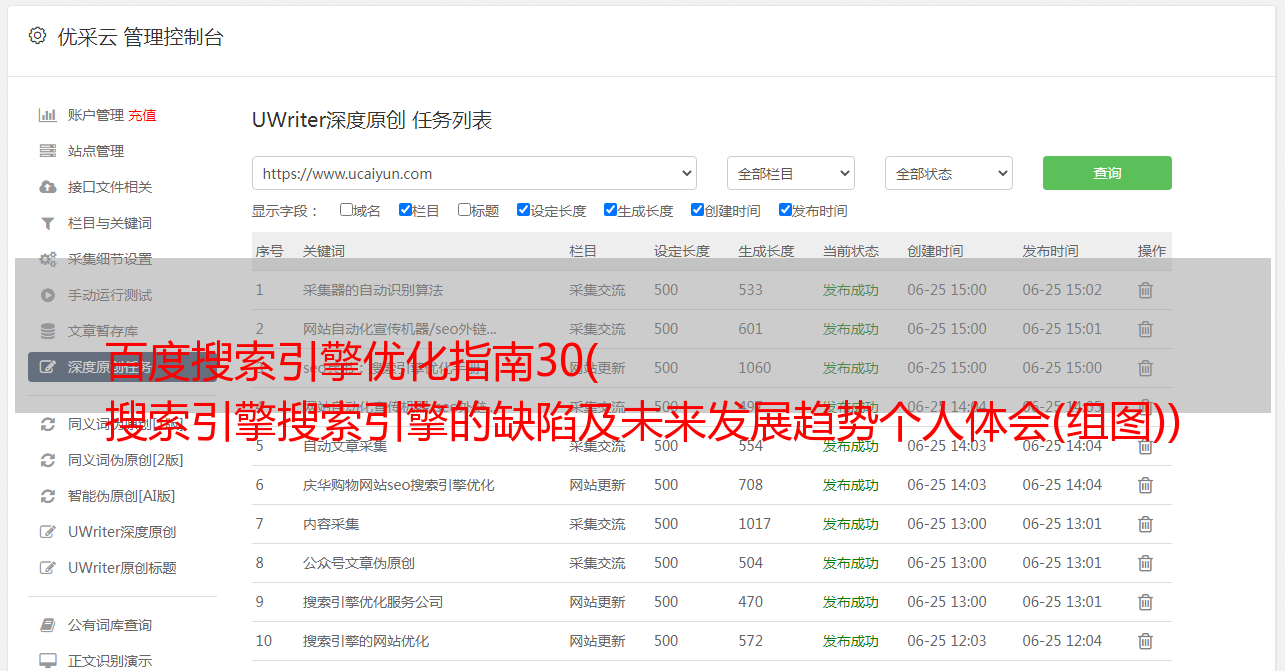Click the 庆华购物网站seo搜索引擎优化 keyword row
Screen dimensions: 1285x671
click(x=398, y=485)
